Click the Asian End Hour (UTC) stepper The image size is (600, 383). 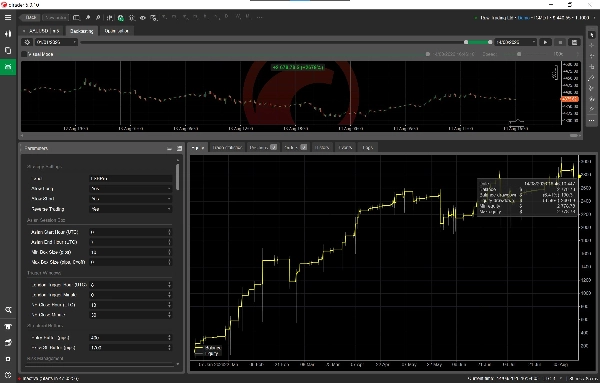pos(169,242)
